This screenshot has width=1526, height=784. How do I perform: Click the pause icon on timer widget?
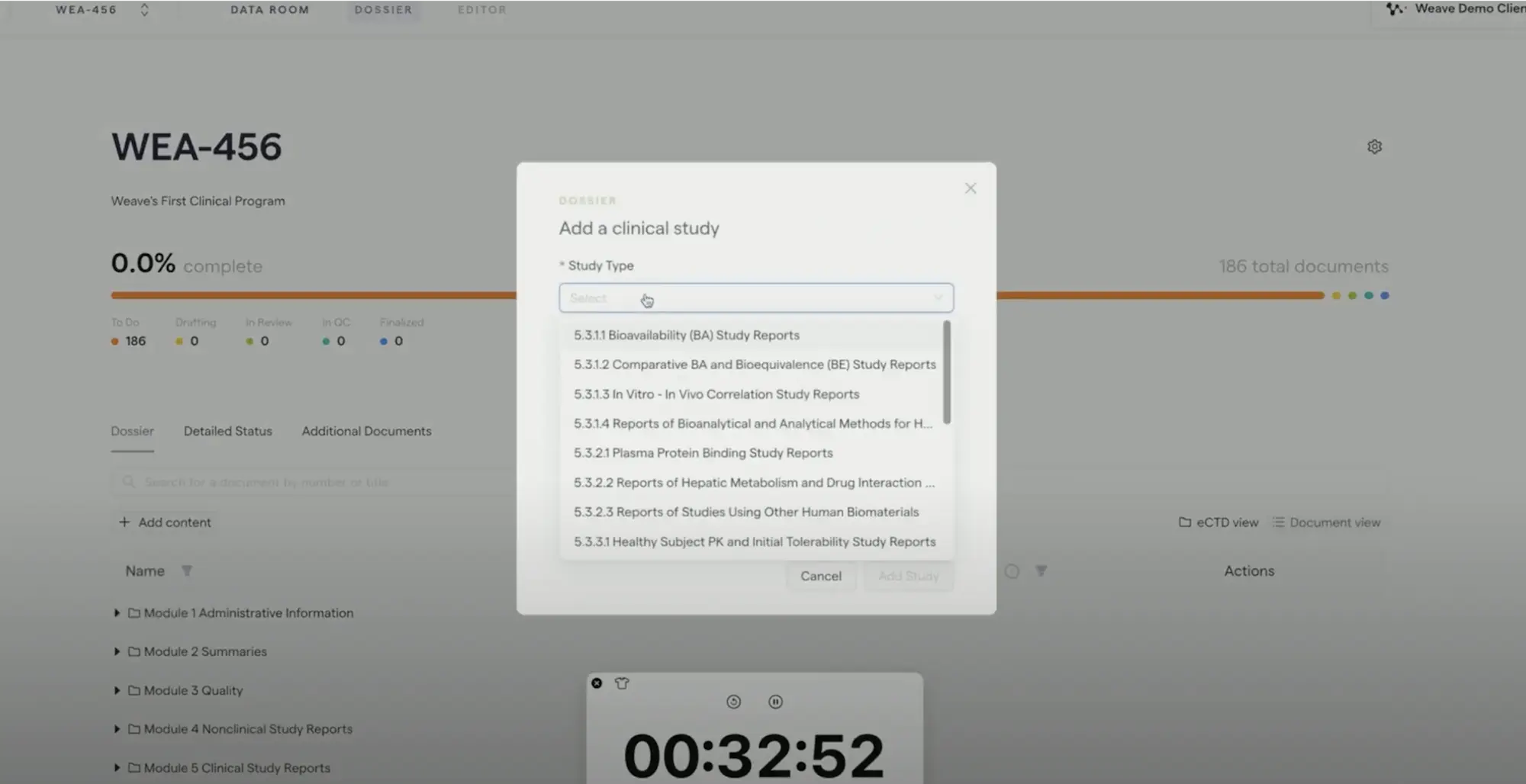775,702
